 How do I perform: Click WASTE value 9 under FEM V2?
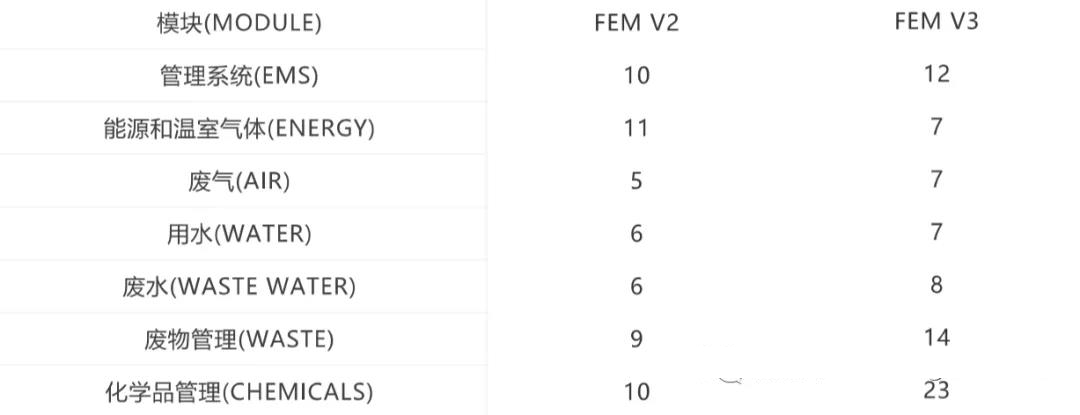636,339
